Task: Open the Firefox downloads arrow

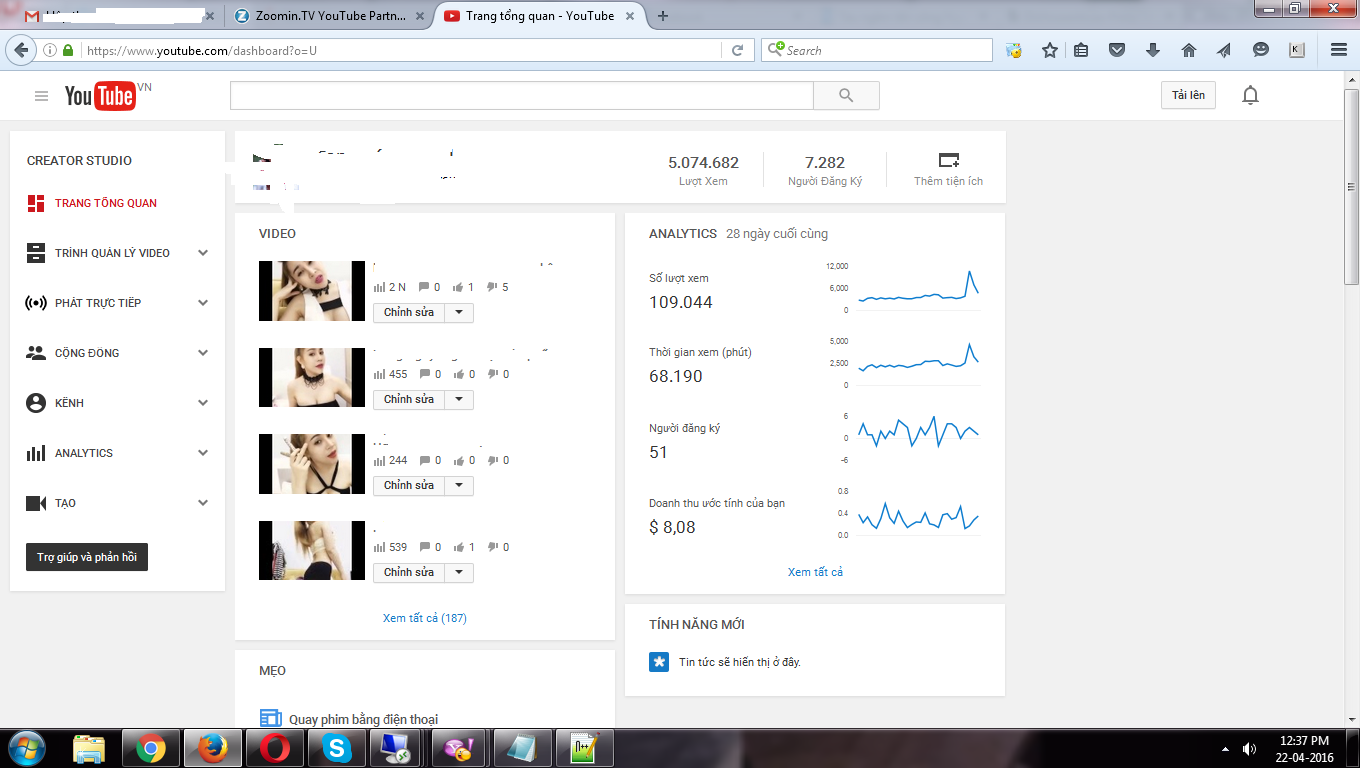Action: (1152, 50)
